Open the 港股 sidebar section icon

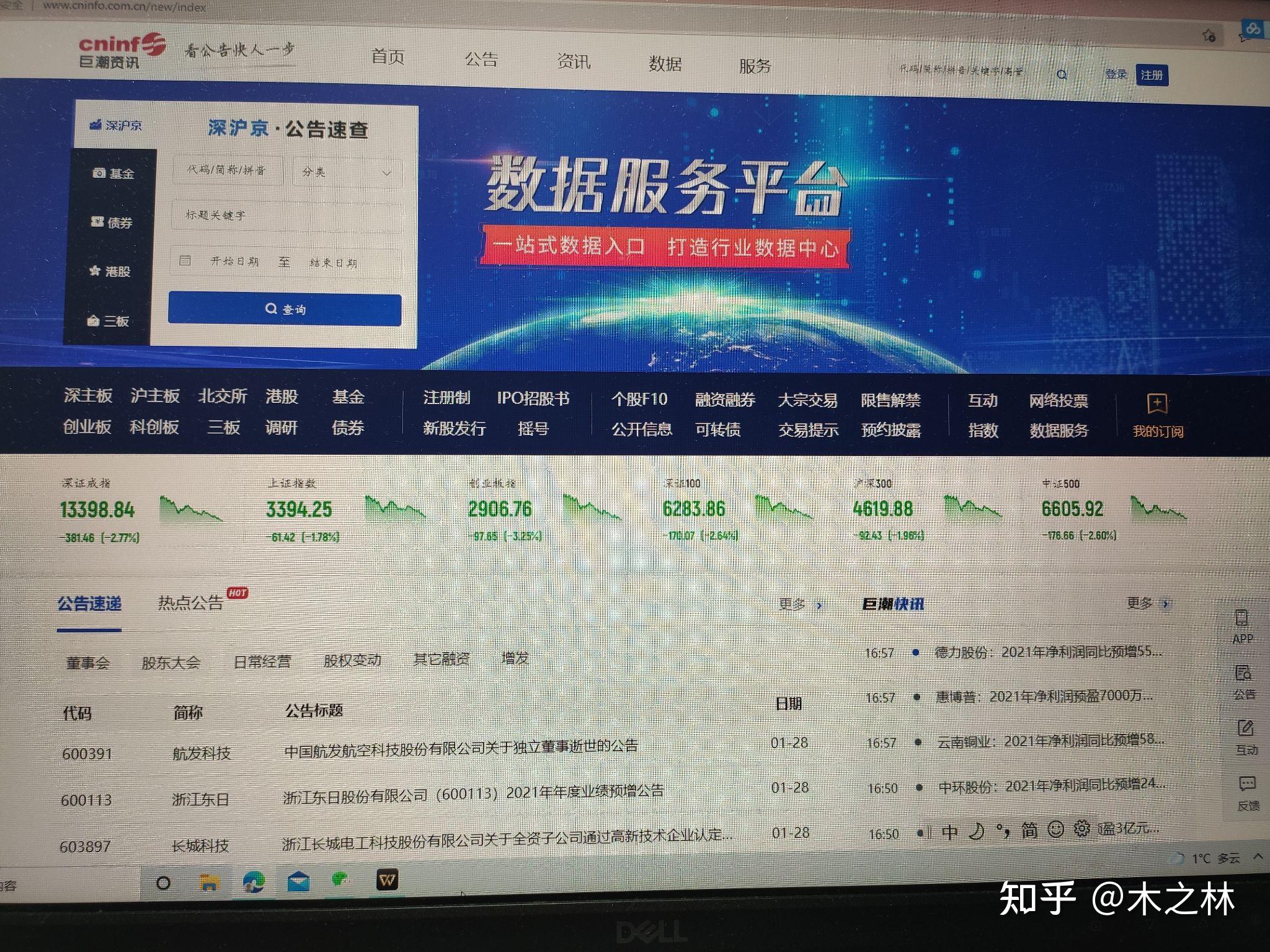tap(96, 271)
